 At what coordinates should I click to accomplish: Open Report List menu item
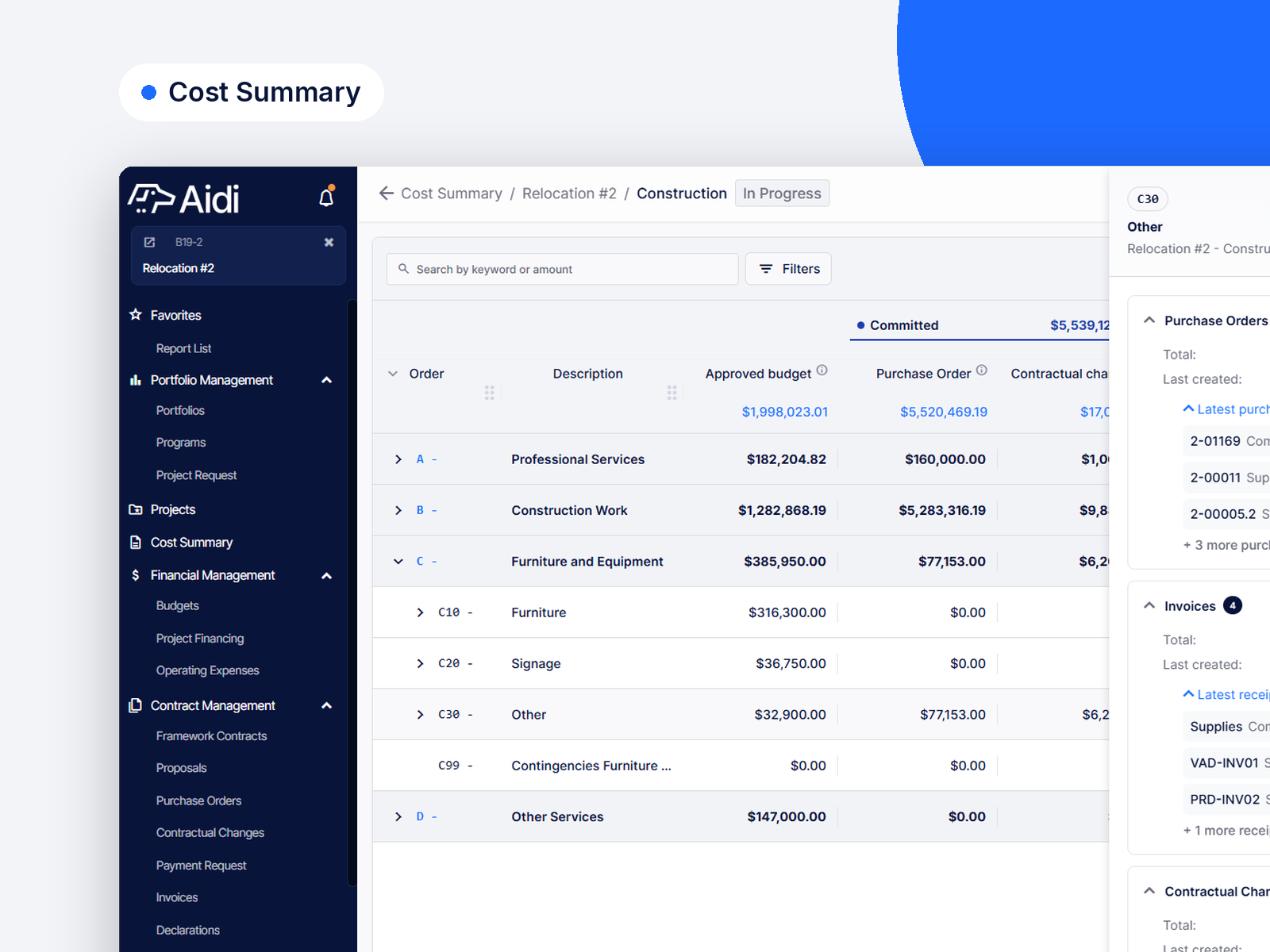coord(183,348)
